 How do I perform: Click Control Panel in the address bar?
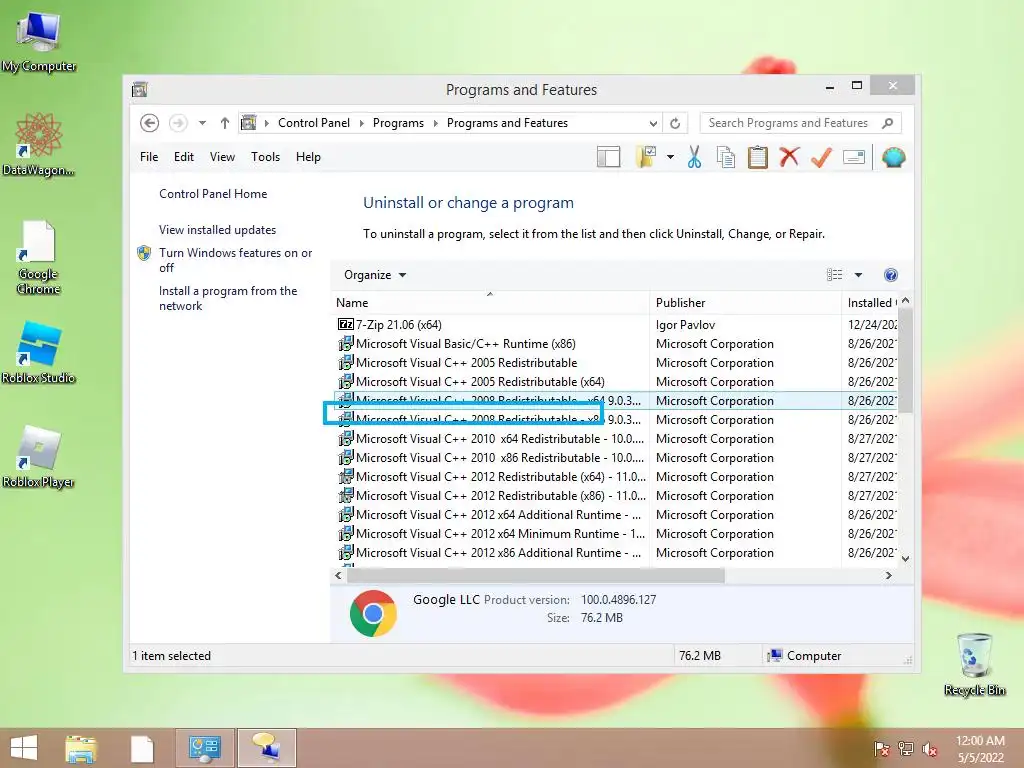point(313,123)
